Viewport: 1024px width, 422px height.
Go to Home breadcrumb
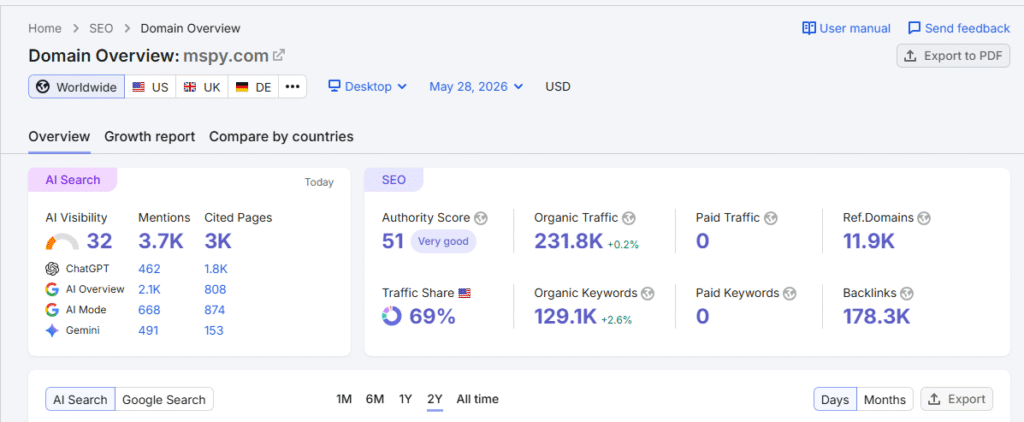(x=45, y=28)
